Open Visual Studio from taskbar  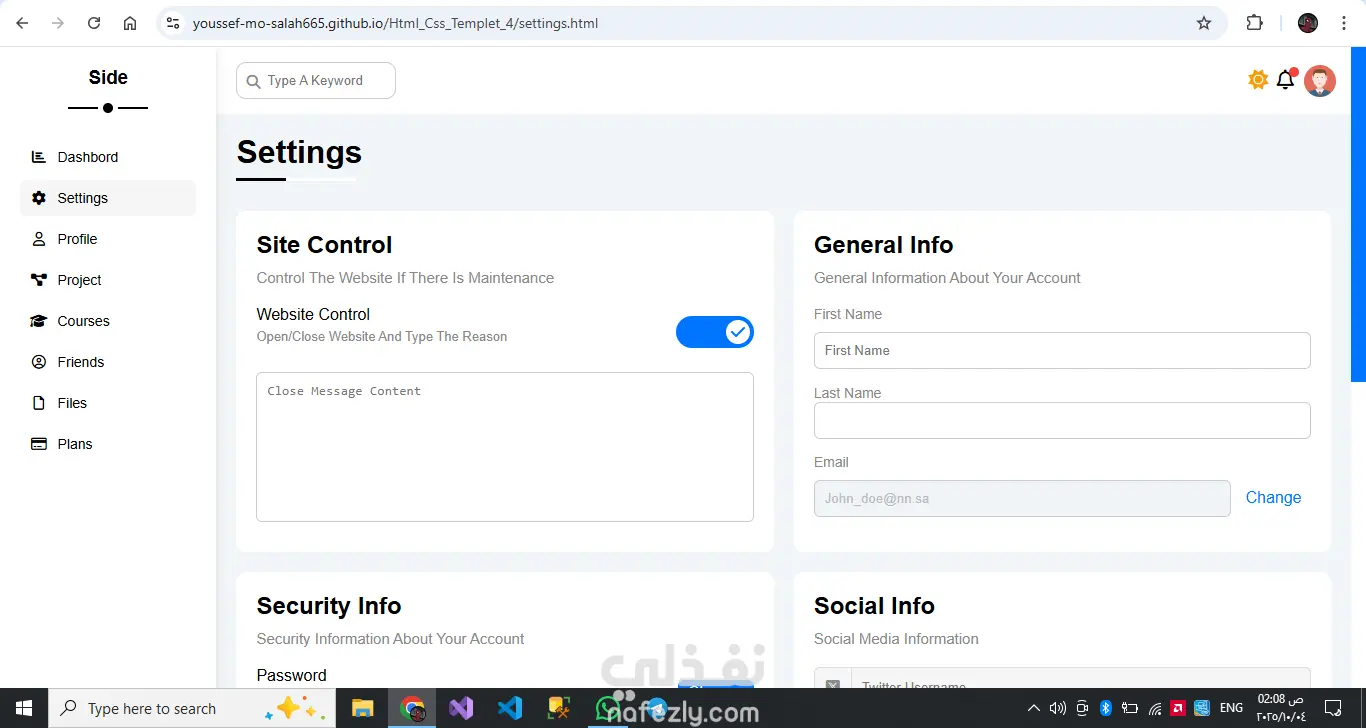tap(461, 708)
